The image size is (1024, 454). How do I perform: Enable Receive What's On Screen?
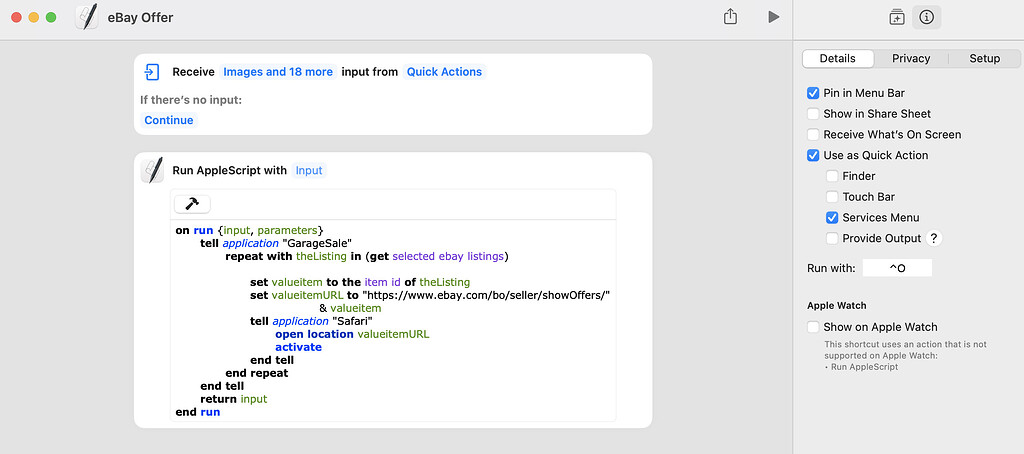point(813,135)
